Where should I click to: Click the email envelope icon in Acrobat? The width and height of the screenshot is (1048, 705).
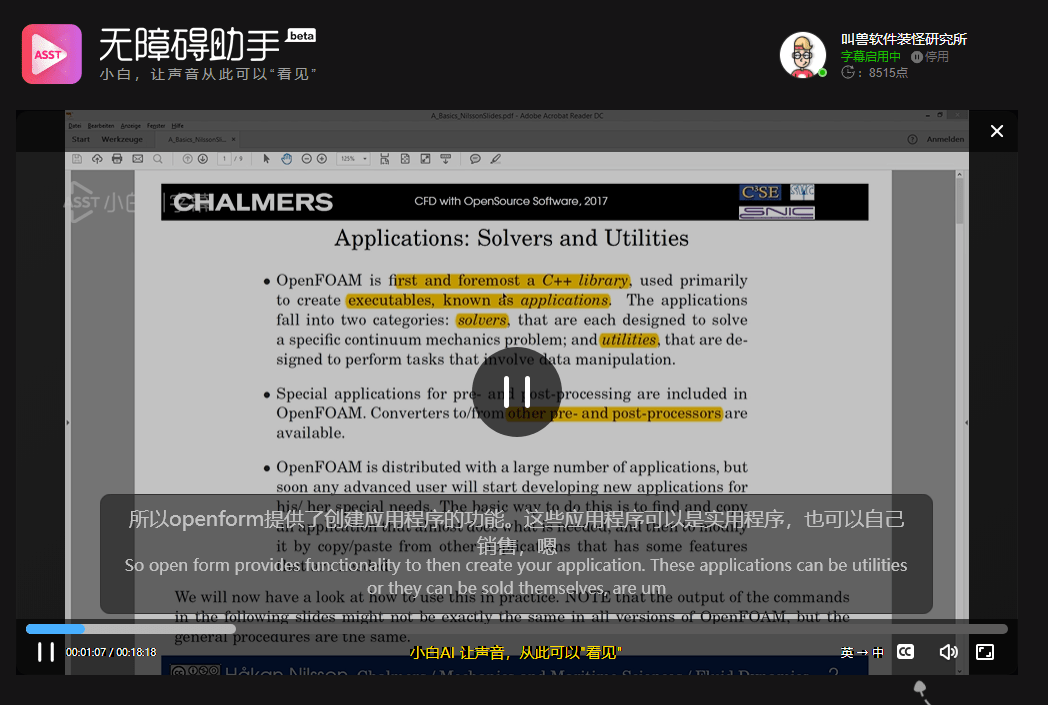point(138,159)
